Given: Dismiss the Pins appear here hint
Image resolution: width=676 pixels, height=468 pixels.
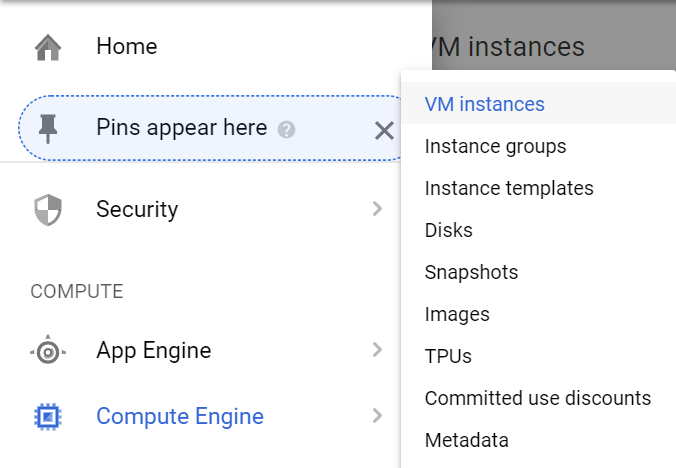Looking at the screenshot, I should click(384, 129).
